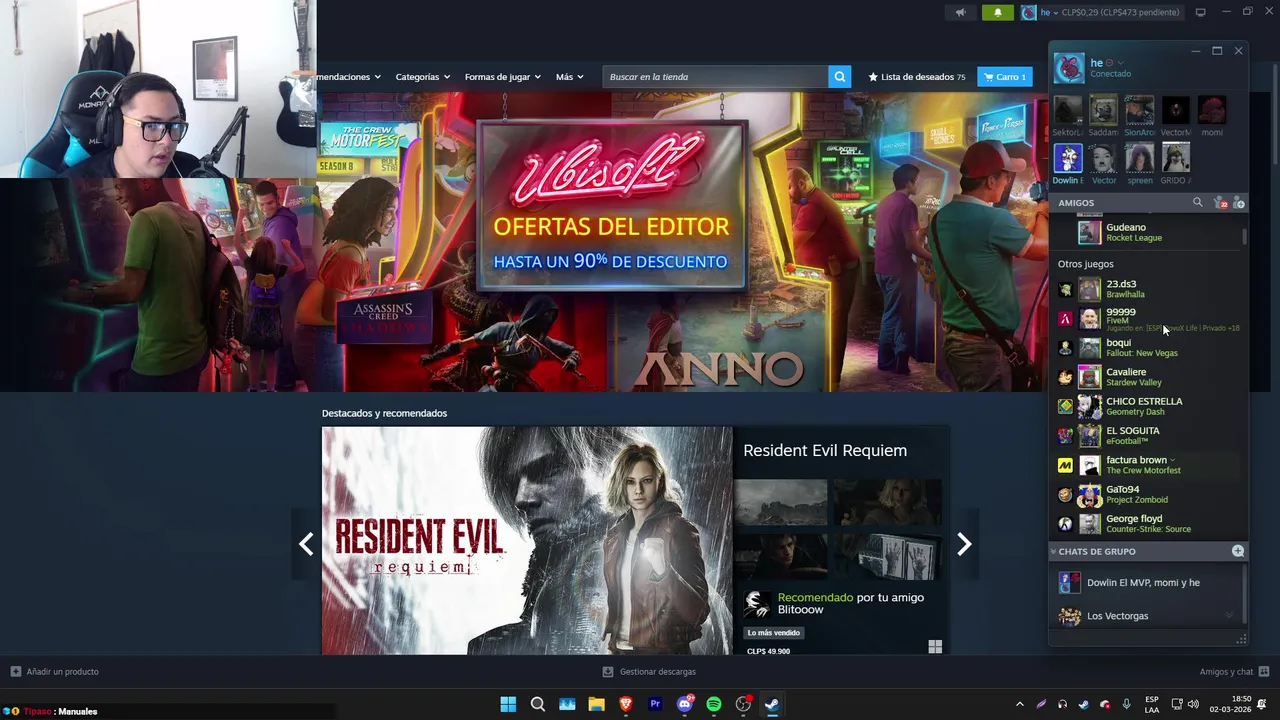
Task: Create new group chat plus icon
Action: pyautogui.click(x=1238, y=552)
